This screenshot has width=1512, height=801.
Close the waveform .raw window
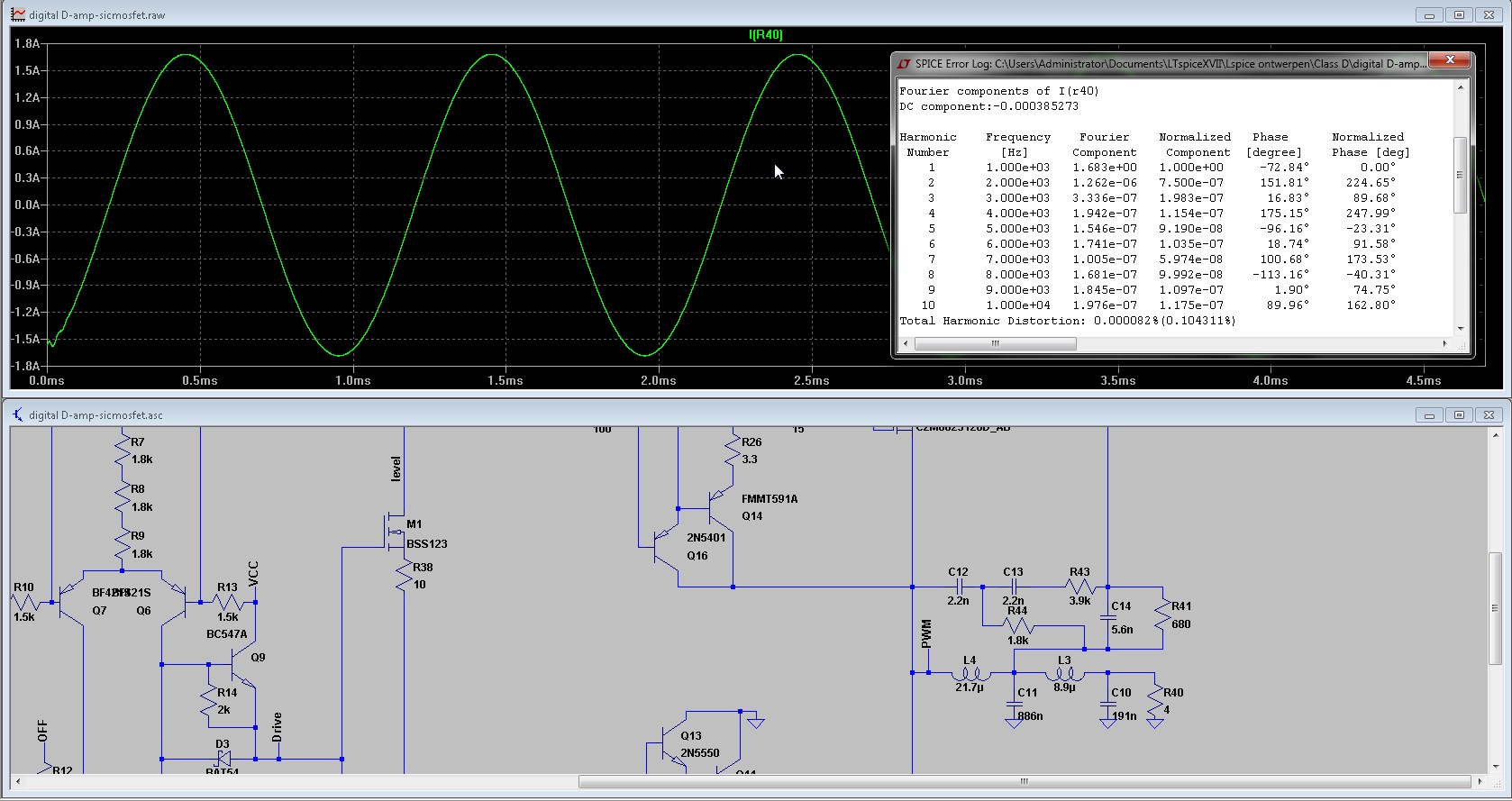pos(1489,14)
